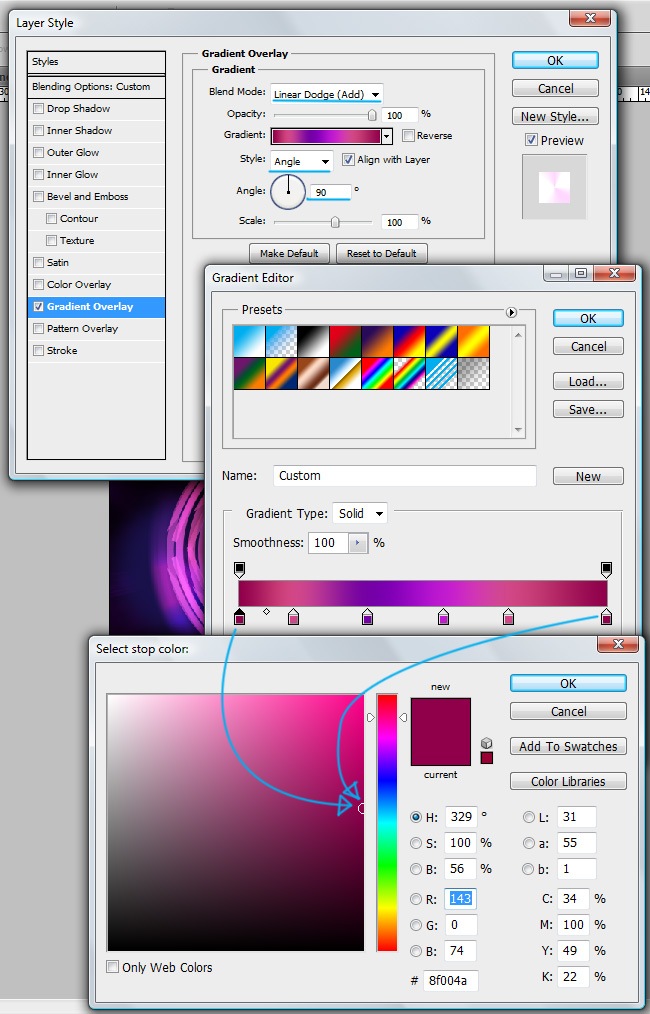
Task: Click the current color swatch in picker
Action: coord(440,749)
